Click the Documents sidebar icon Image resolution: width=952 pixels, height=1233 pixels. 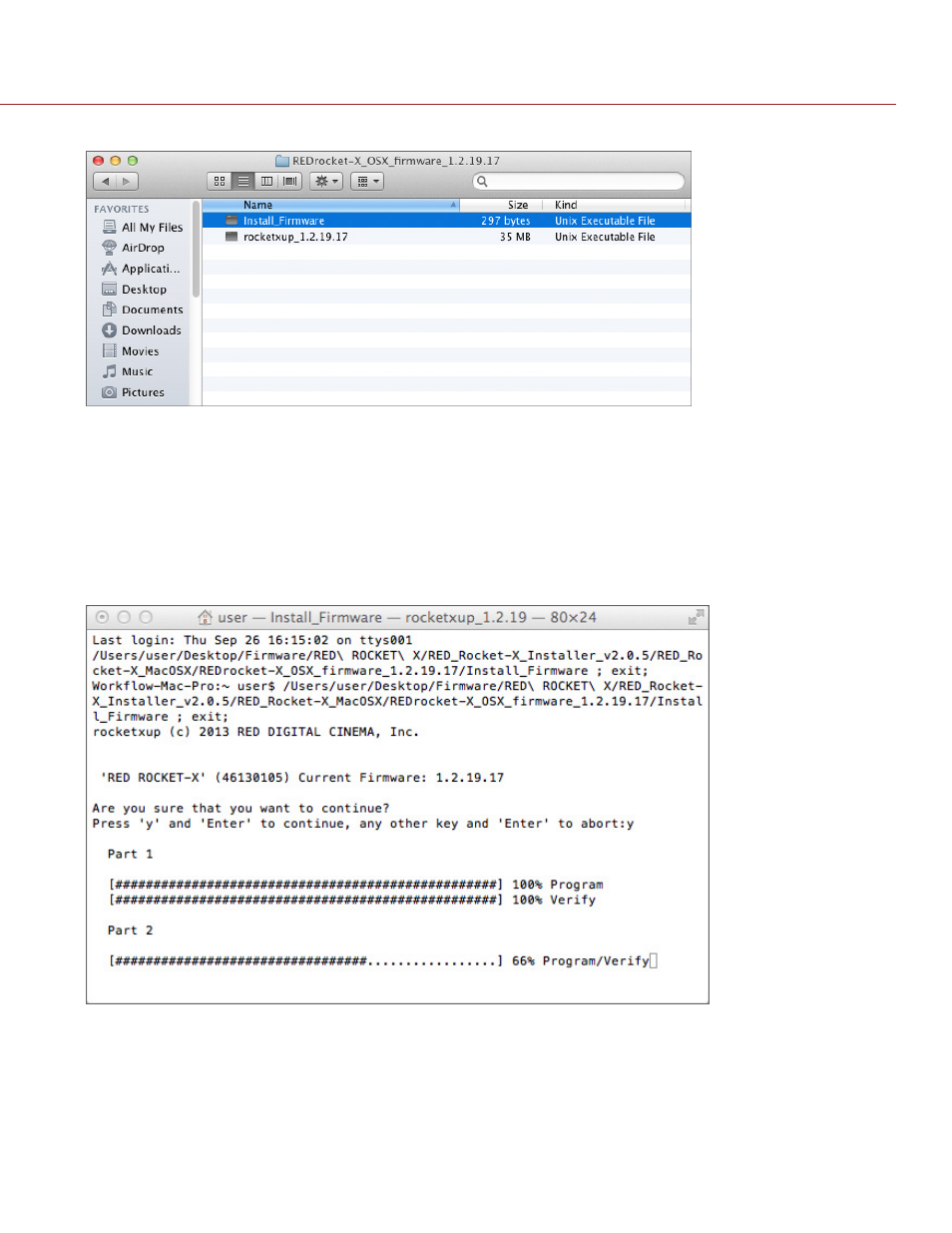tap(110, 309)
